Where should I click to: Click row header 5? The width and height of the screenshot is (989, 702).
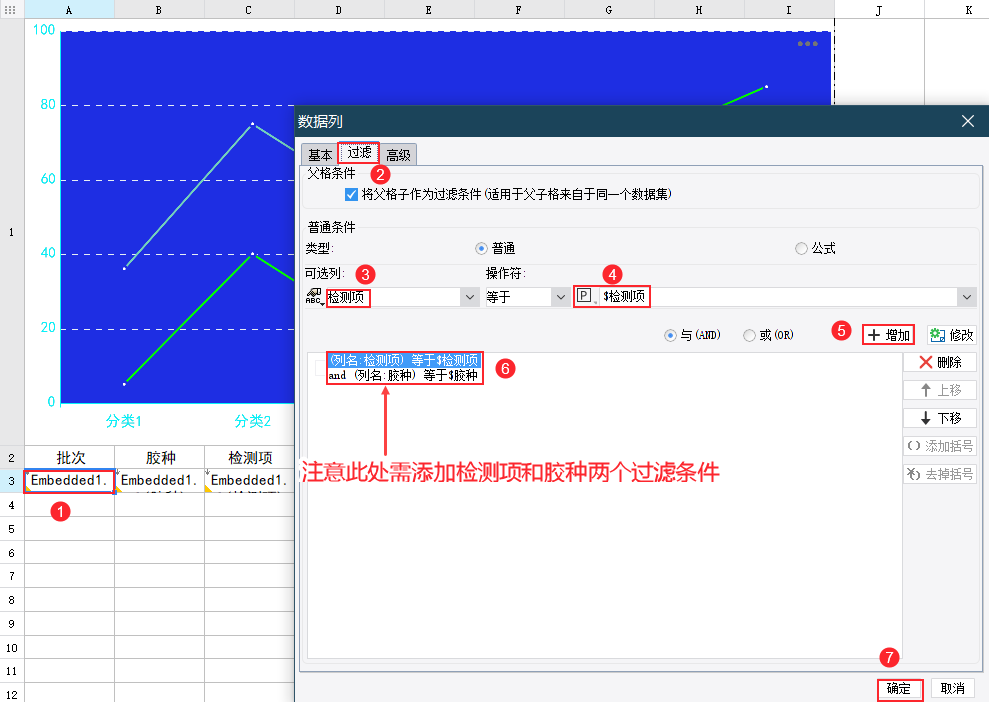pyautogui.click(x=12, y=529)
